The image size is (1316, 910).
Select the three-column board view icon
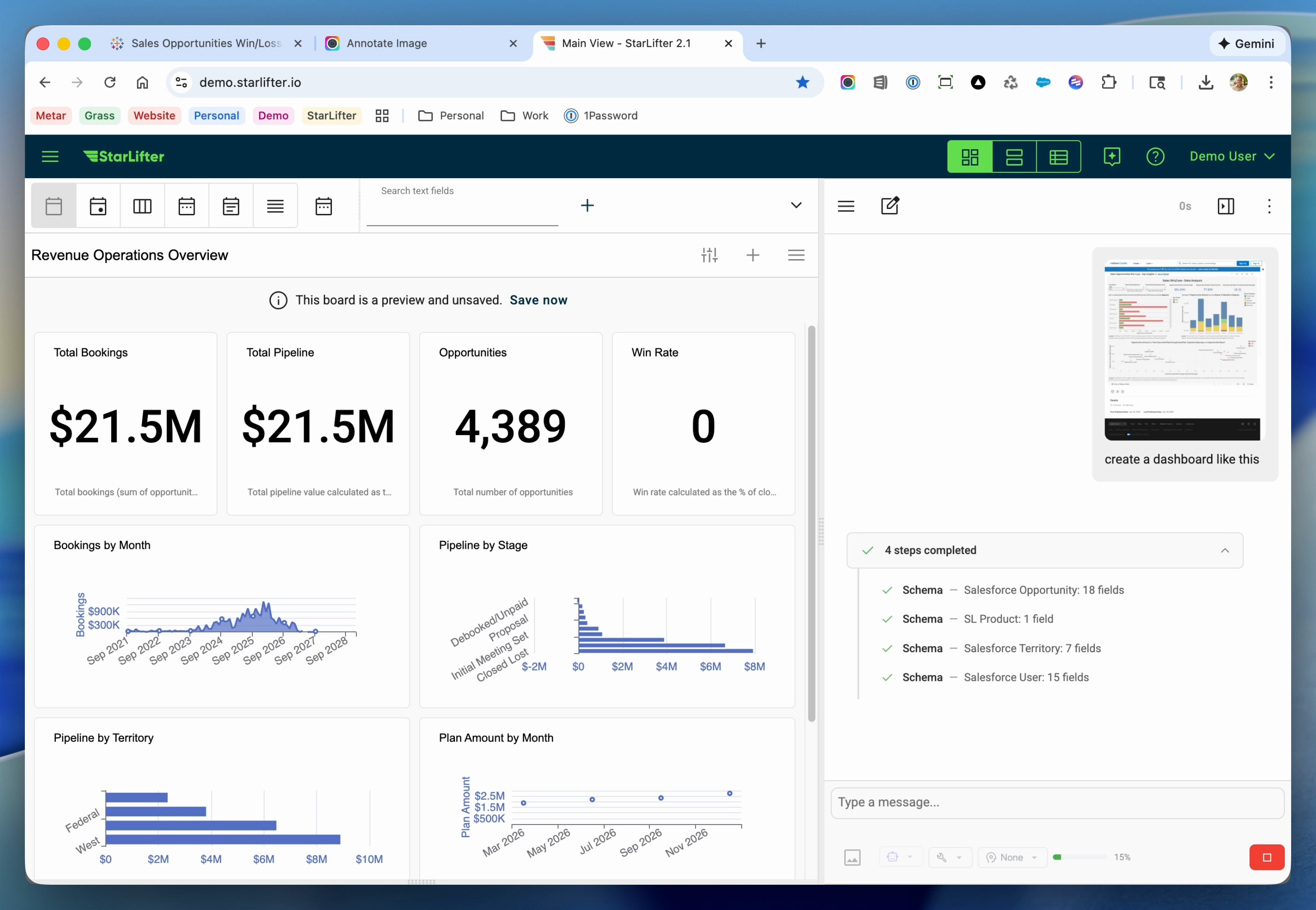tap(142, 205)
